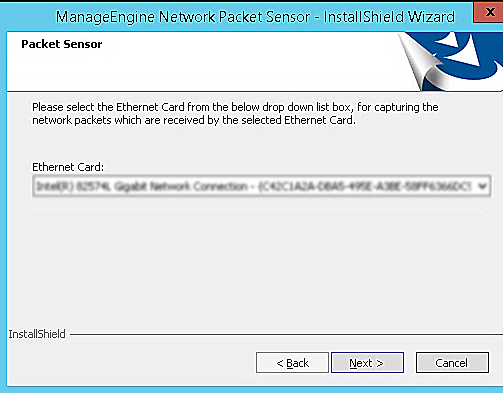Click the 'Please select the Ethernet Card' instructions
Viewport: 503px width, 393px height.
click(235, 107)
